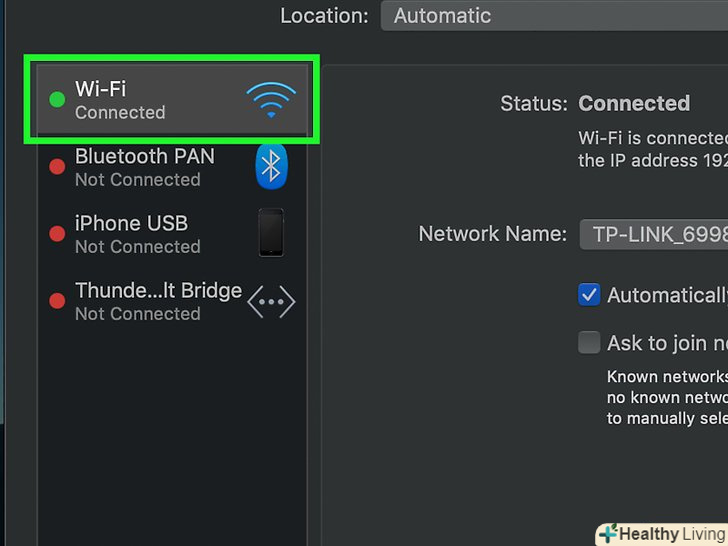Click the iPhone device icon
This screenshot has height=546, width=728.
click(x=271, y=233)
